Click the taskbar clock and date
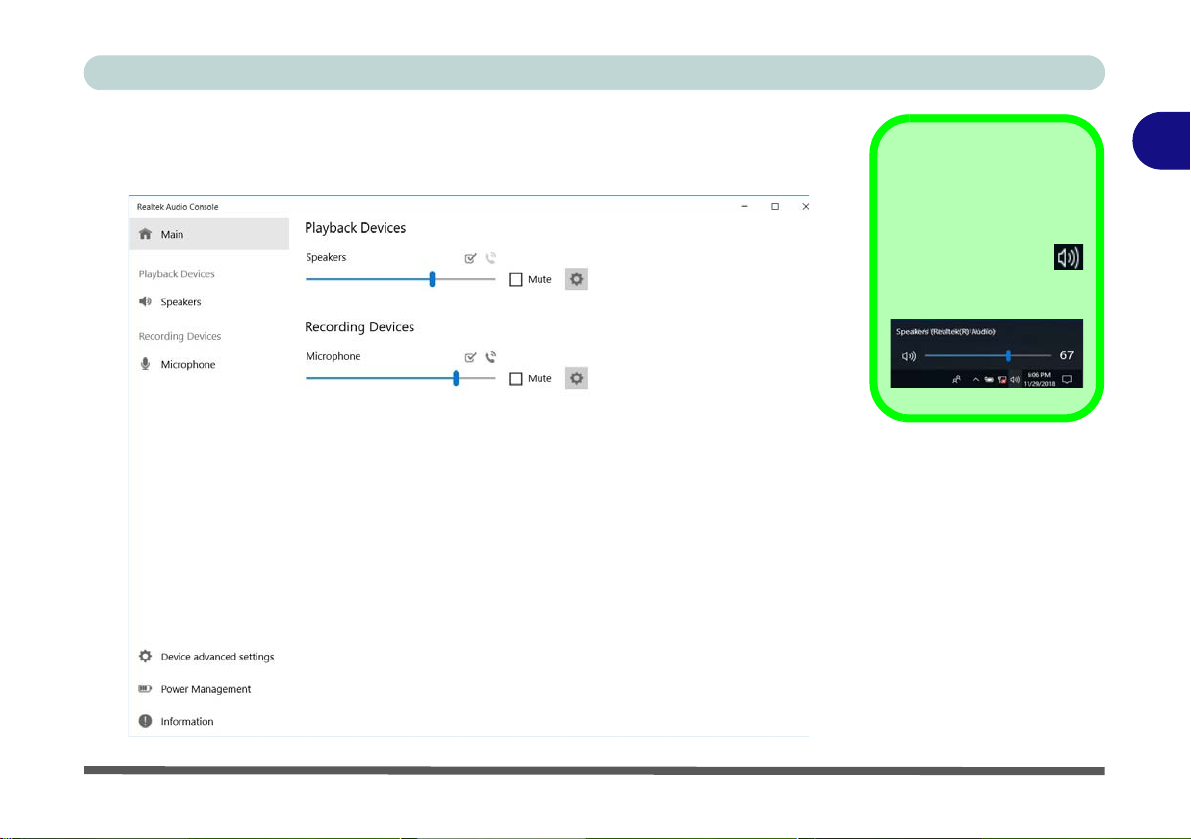Screen dimensions: 1191x839 [1039, 380]
